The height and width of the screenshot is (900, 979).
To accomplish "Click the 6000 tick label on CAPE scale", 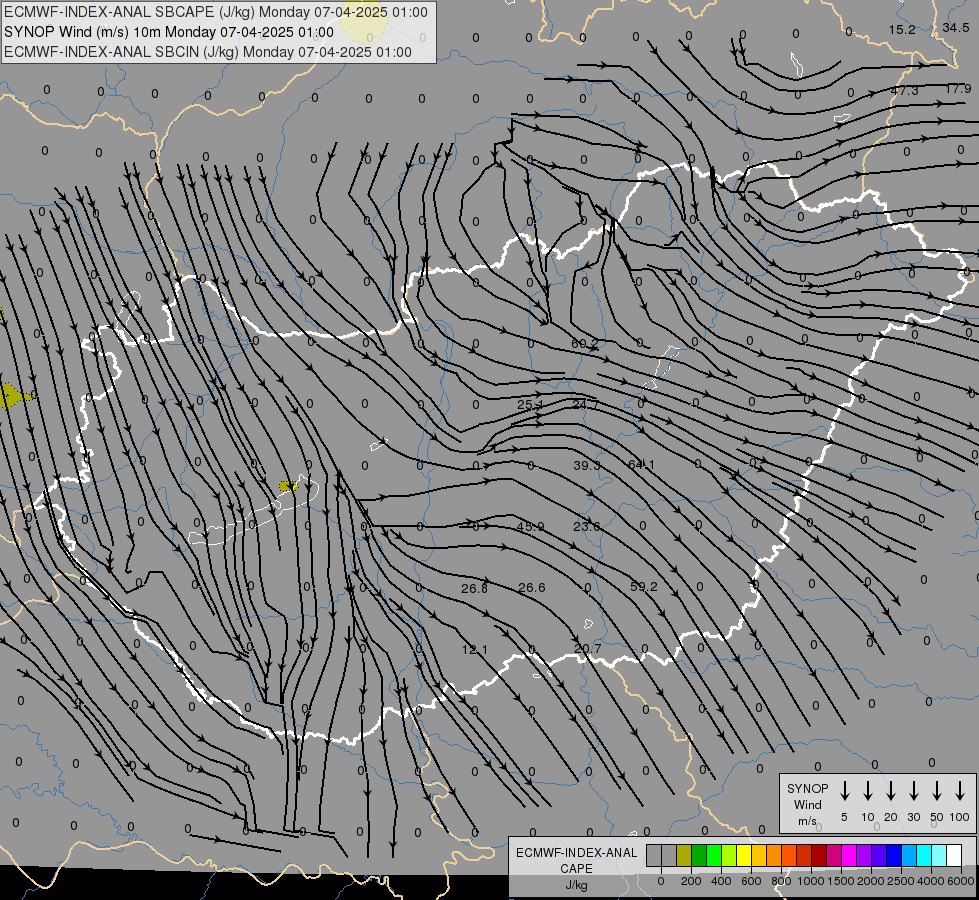I will pos(961,881).
